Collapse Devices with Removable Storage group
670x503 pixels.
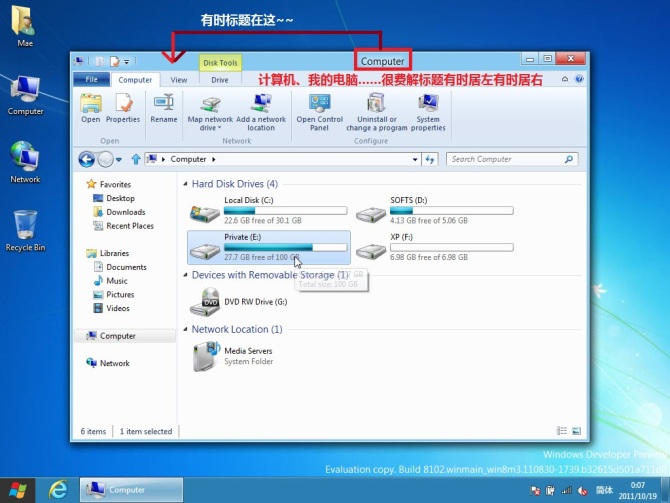click(185, 275)
